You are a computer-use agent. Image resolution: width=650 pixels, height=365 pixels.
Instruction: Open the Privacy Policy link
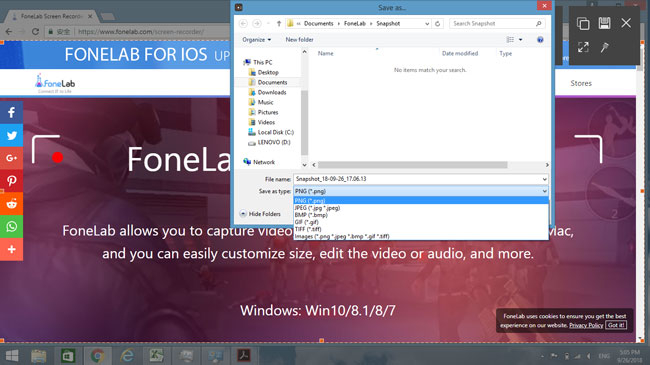[586, 325]
